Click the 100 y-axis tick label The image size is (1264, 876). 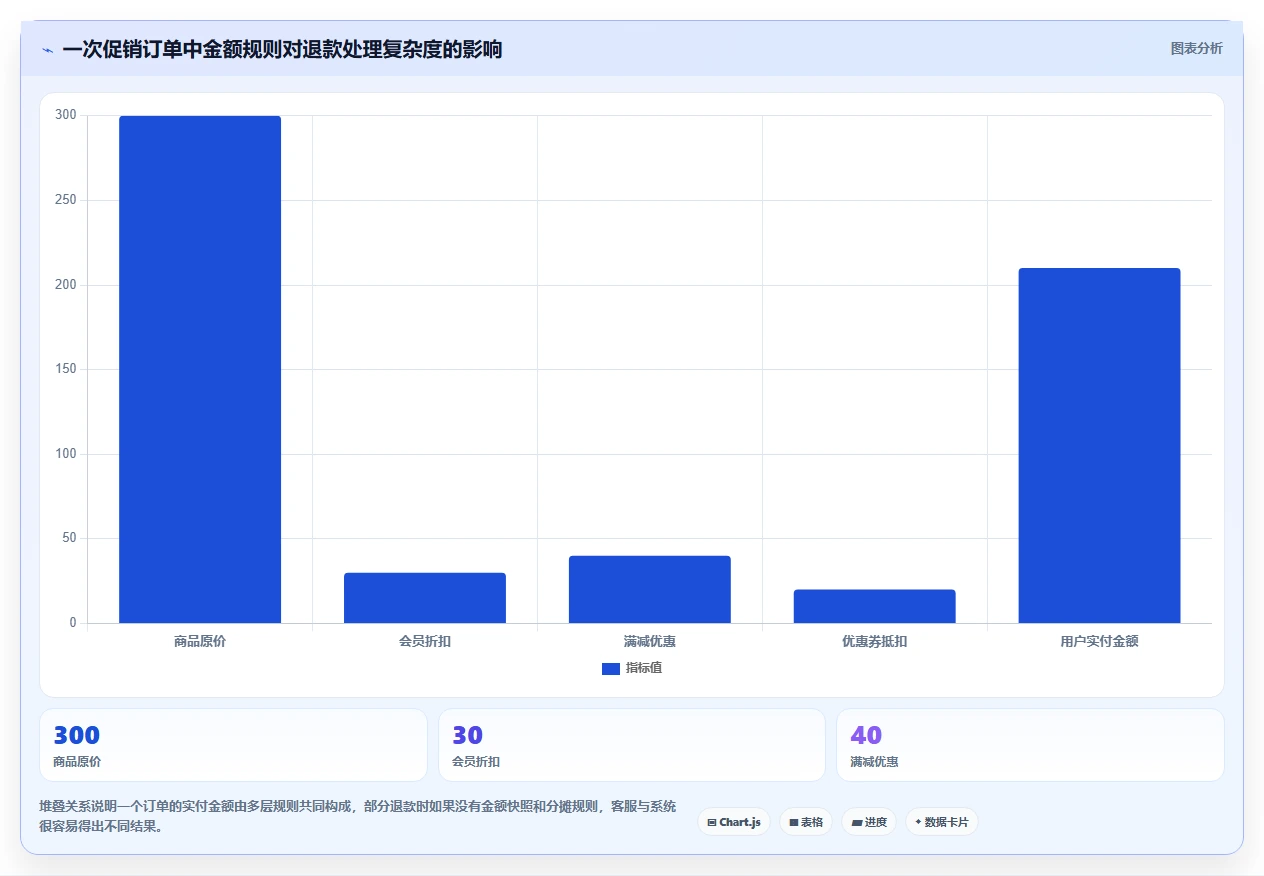(66, 454)
